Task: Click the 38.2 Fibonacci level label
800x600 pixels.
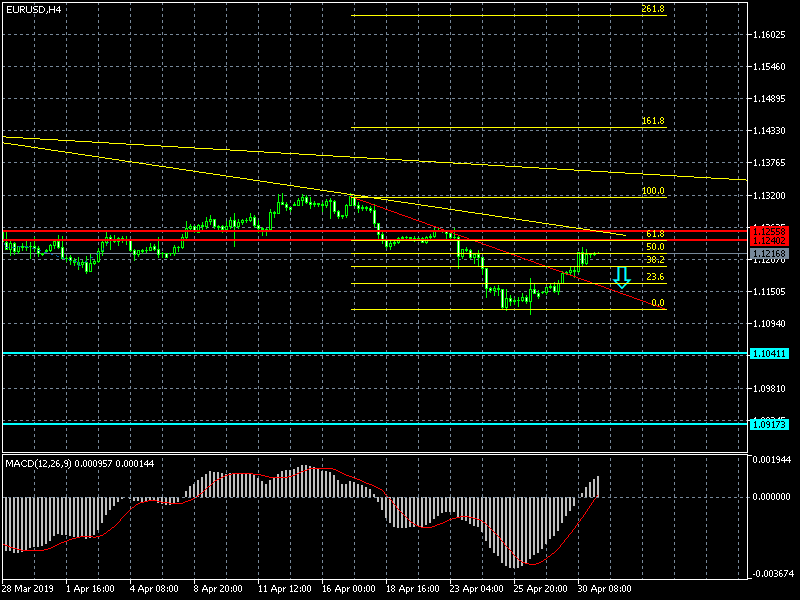Action: [655, 259]
